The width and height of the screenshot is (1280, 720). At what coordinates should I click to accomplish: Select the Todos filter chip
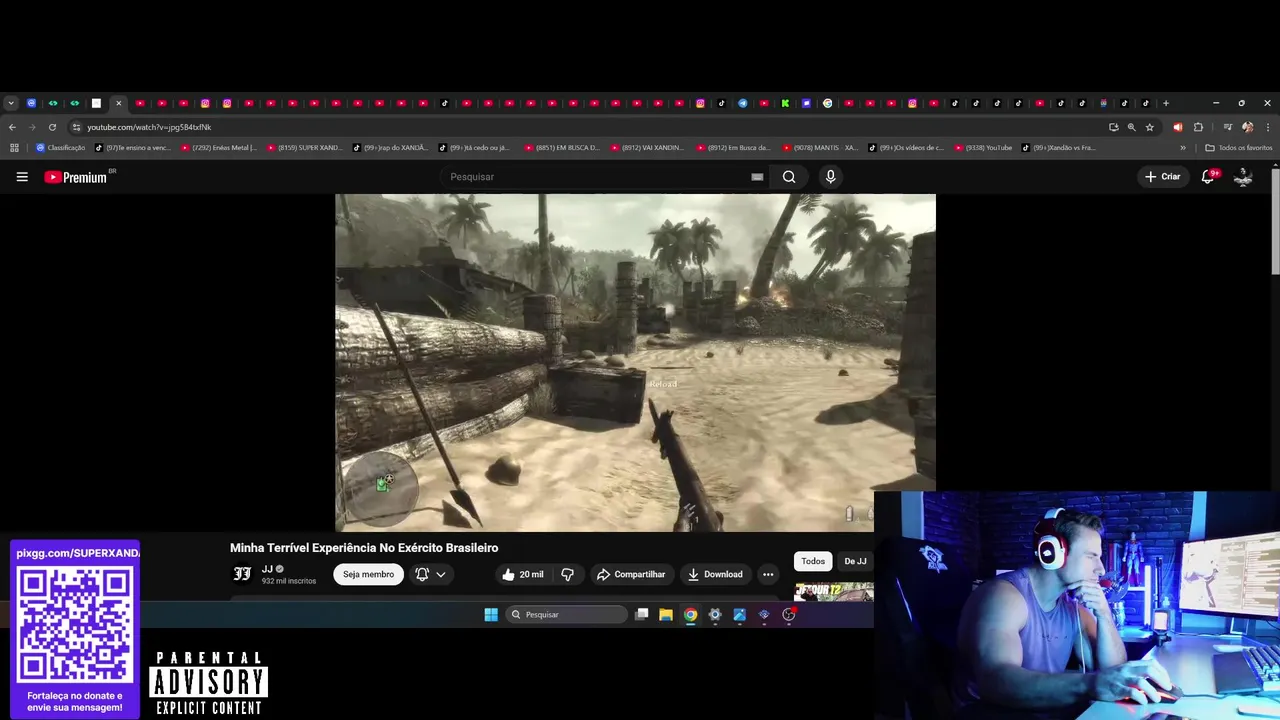click(813, 561)
